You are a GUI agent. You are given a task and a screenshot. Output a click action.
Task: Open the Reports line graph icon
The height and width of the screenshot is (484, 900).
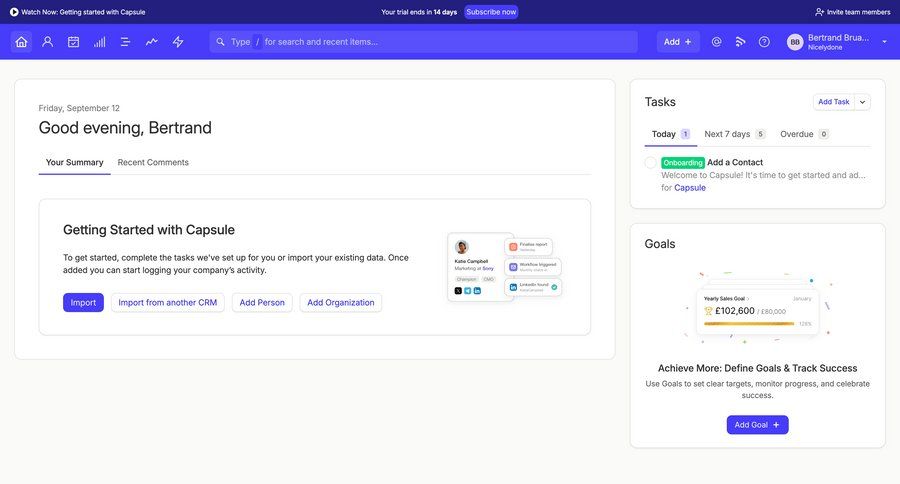pyautogui.click(x=151, y=42)
